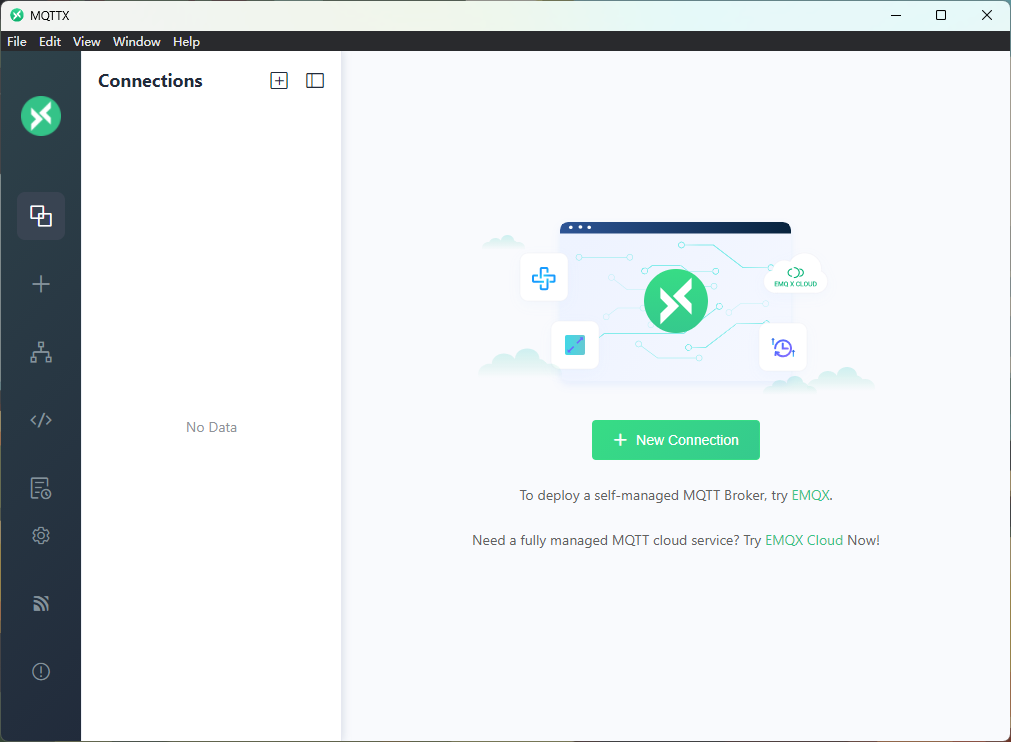This screenshot has width=1011, height=742.
Task: Click the plus icon in left sidebar
Action: coord(41,284)
